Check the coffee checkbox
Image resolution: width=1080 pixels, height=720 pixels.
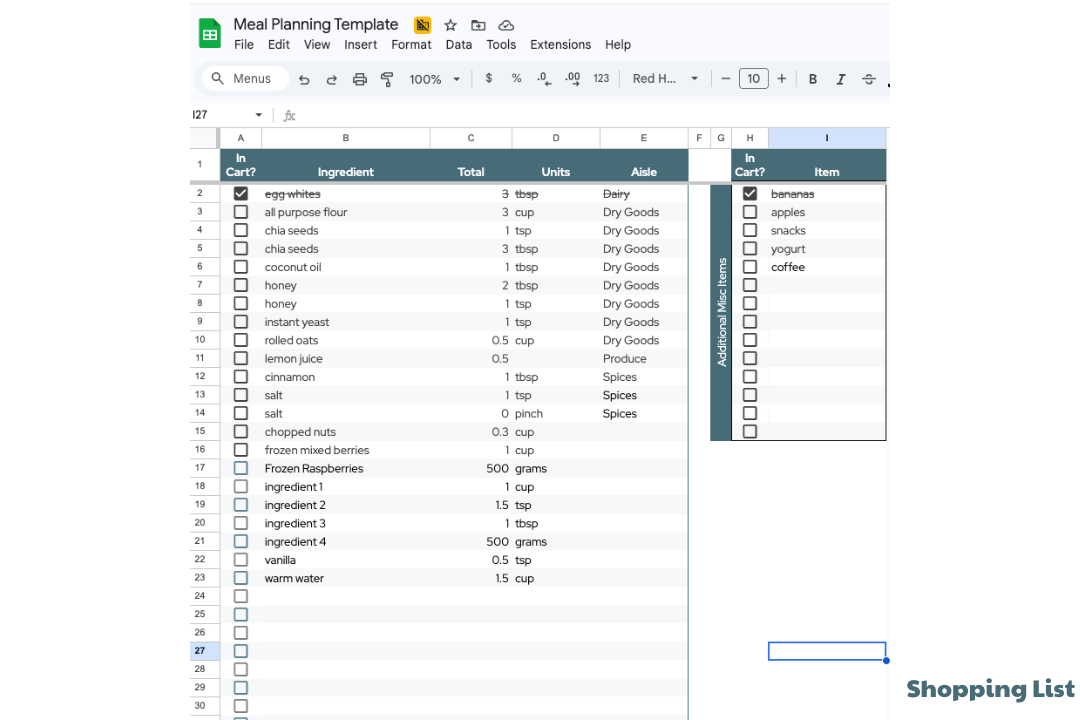click(750, 267)
